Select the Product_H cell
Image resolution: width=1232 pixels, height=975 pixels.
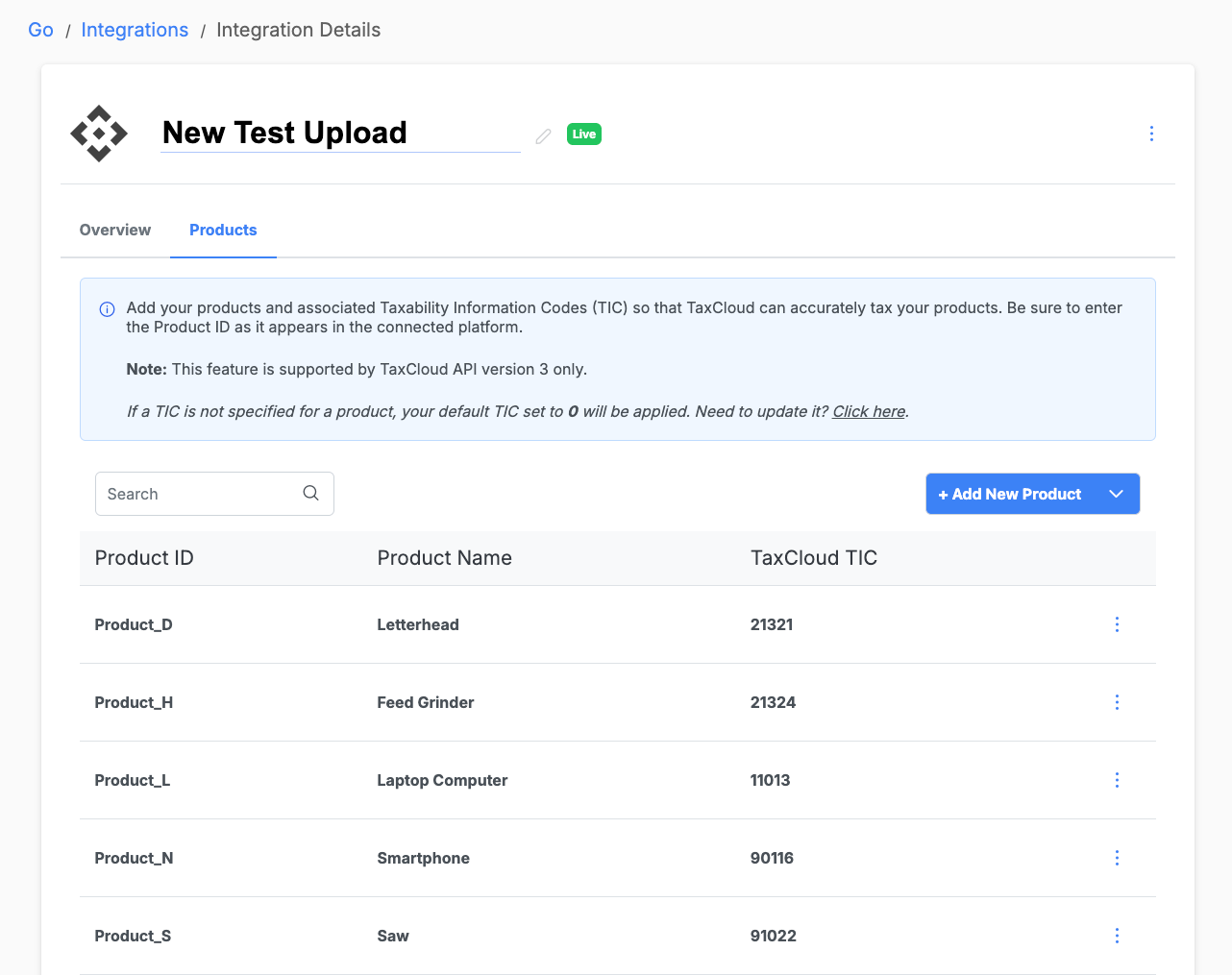(x=134, y=702)
